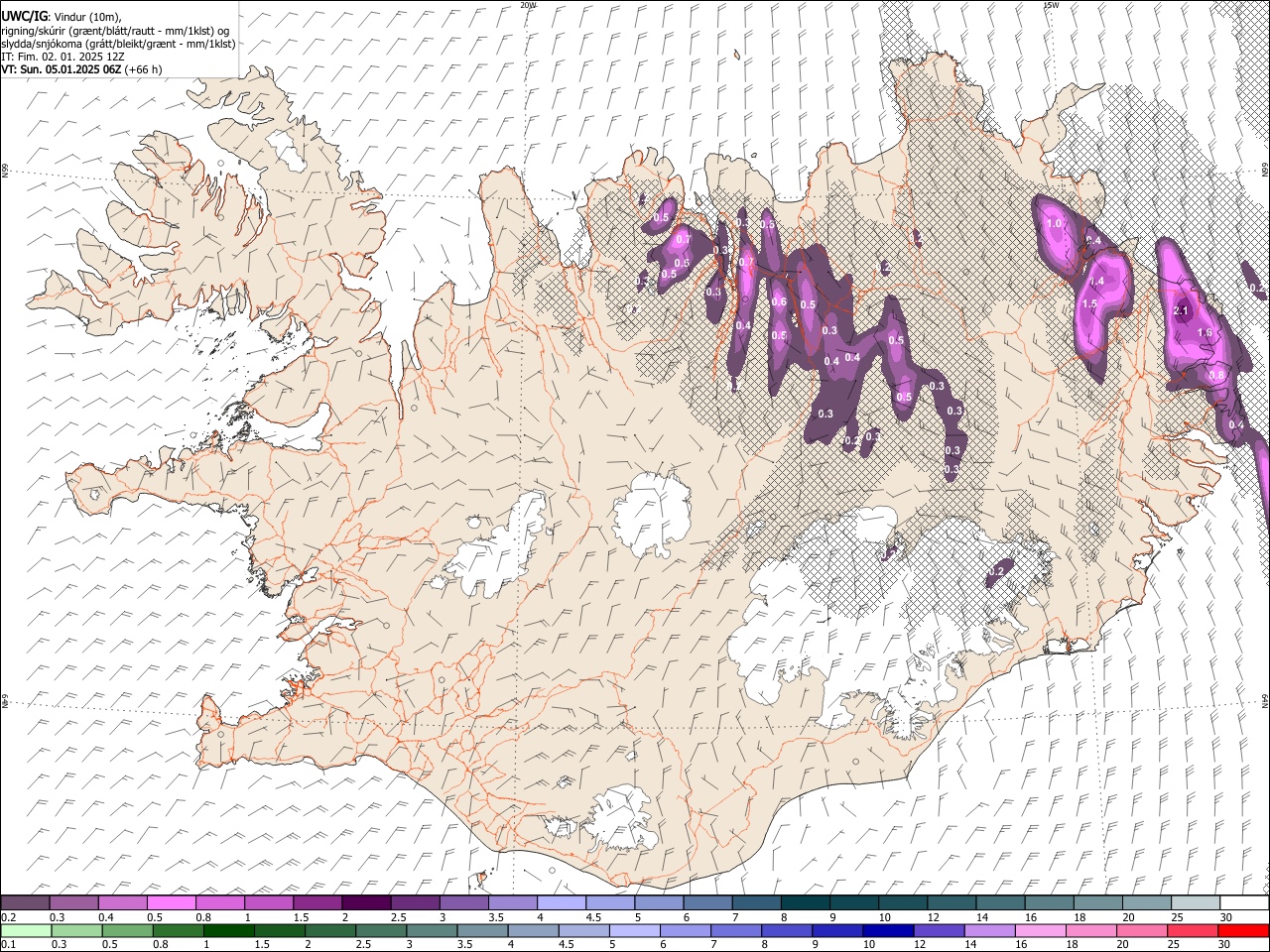Click the 'slydda/snjókoma' legend description line
The width and height of the screenshot is (1270, 952).
(118, 44)
